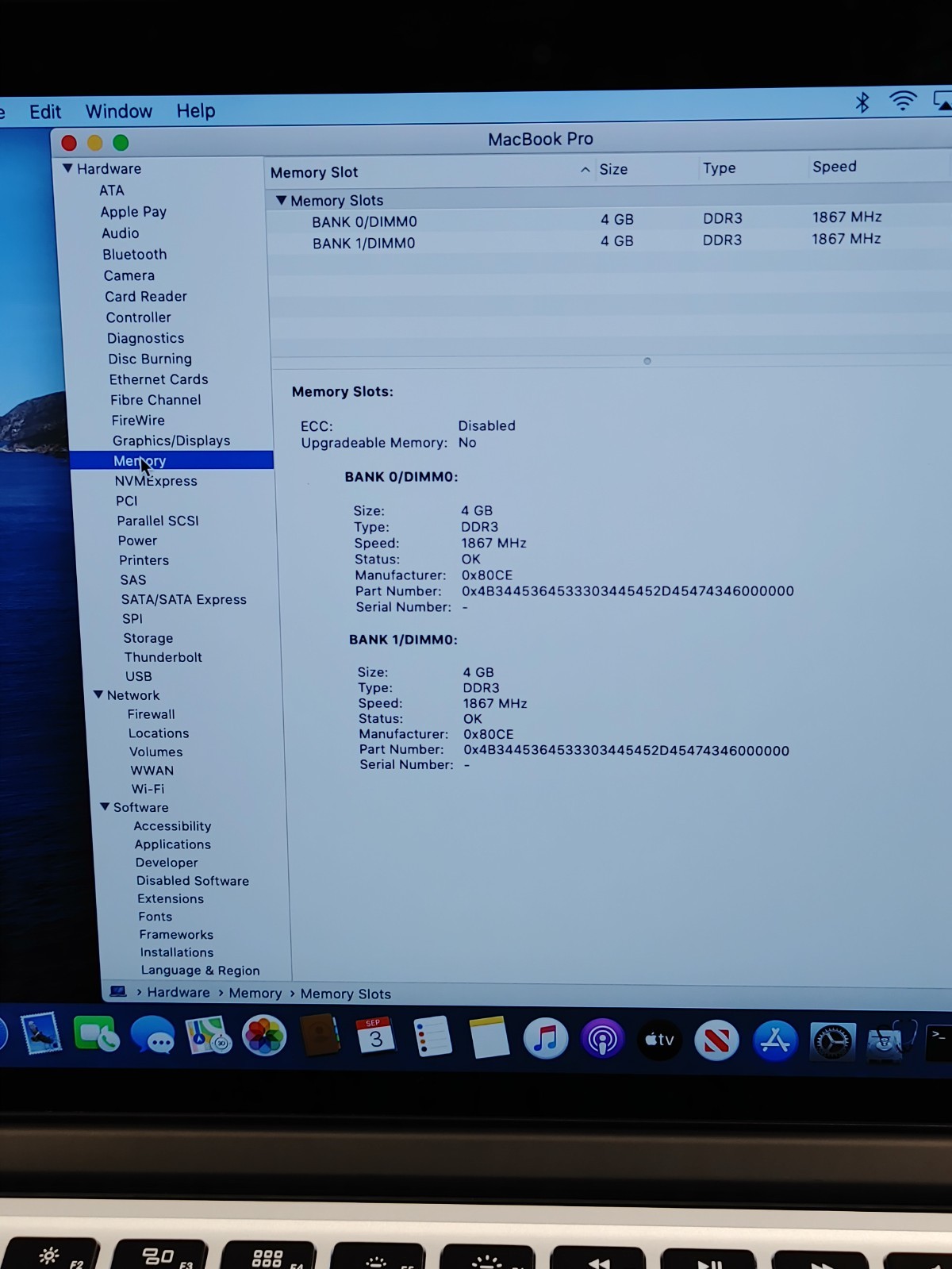Image resolution: width=952 pixels, height=1269 pixels.
Task: Launch Messages from the Dock
Action: click(152, 1035)
